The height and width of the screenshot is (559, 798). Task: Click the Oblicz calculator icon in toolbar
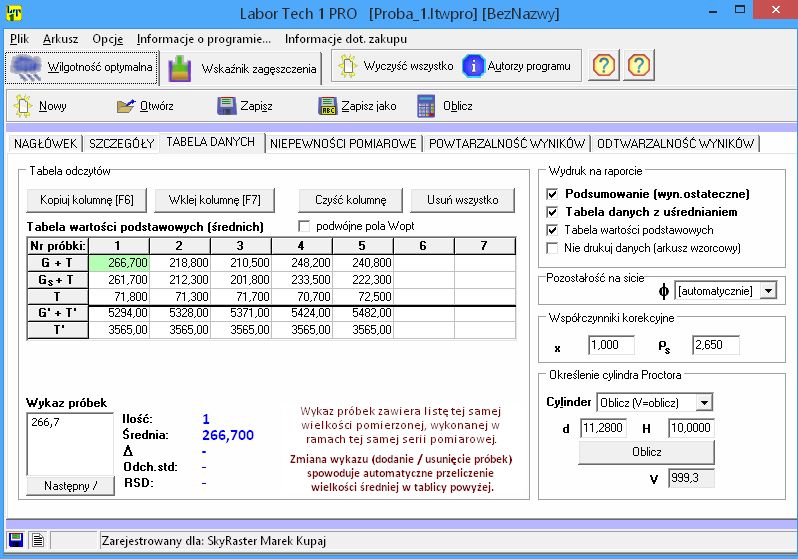click(427, 106)
